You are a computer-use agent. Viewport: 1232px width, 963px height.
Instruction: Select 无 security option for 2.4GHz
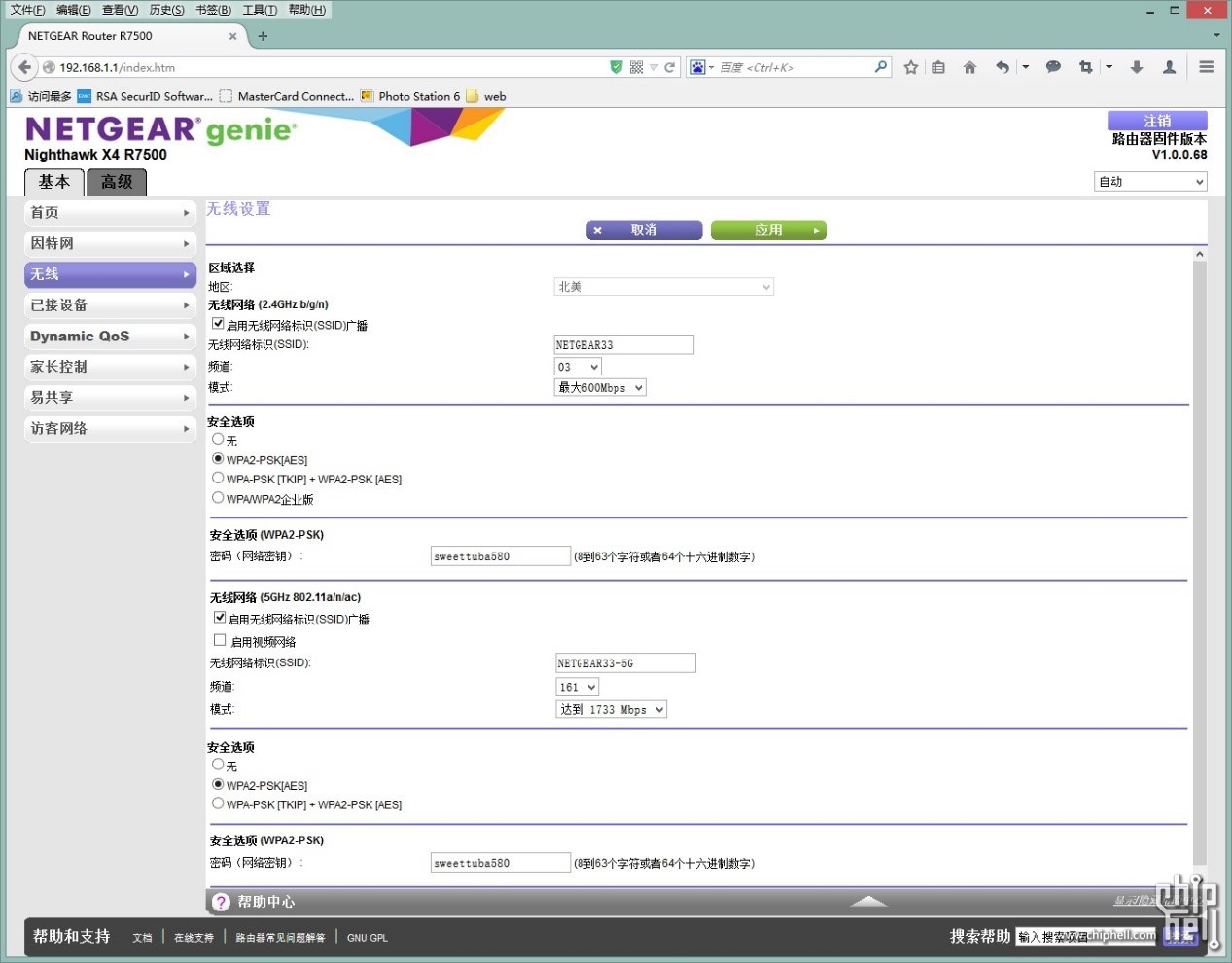(218, 439)
